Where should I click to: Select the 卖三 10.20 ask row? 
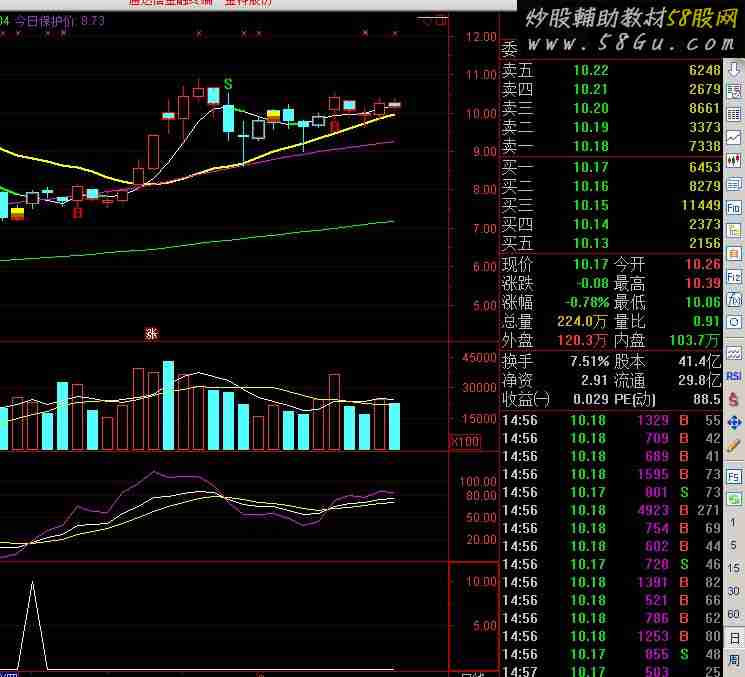pyautogui.click(x=611, y=108)
